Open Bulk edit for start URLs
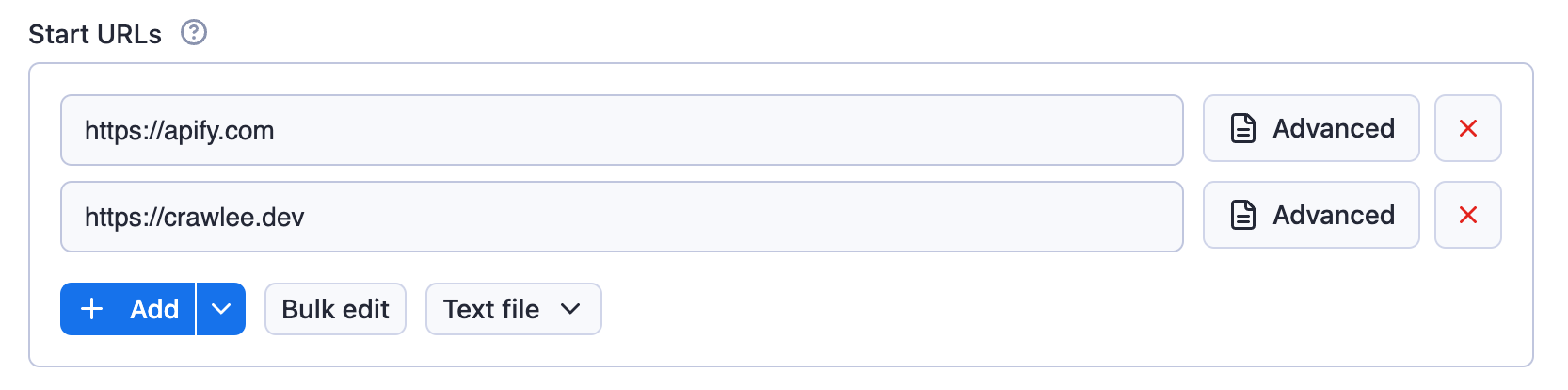1568x390 pixels. [335, 309]
